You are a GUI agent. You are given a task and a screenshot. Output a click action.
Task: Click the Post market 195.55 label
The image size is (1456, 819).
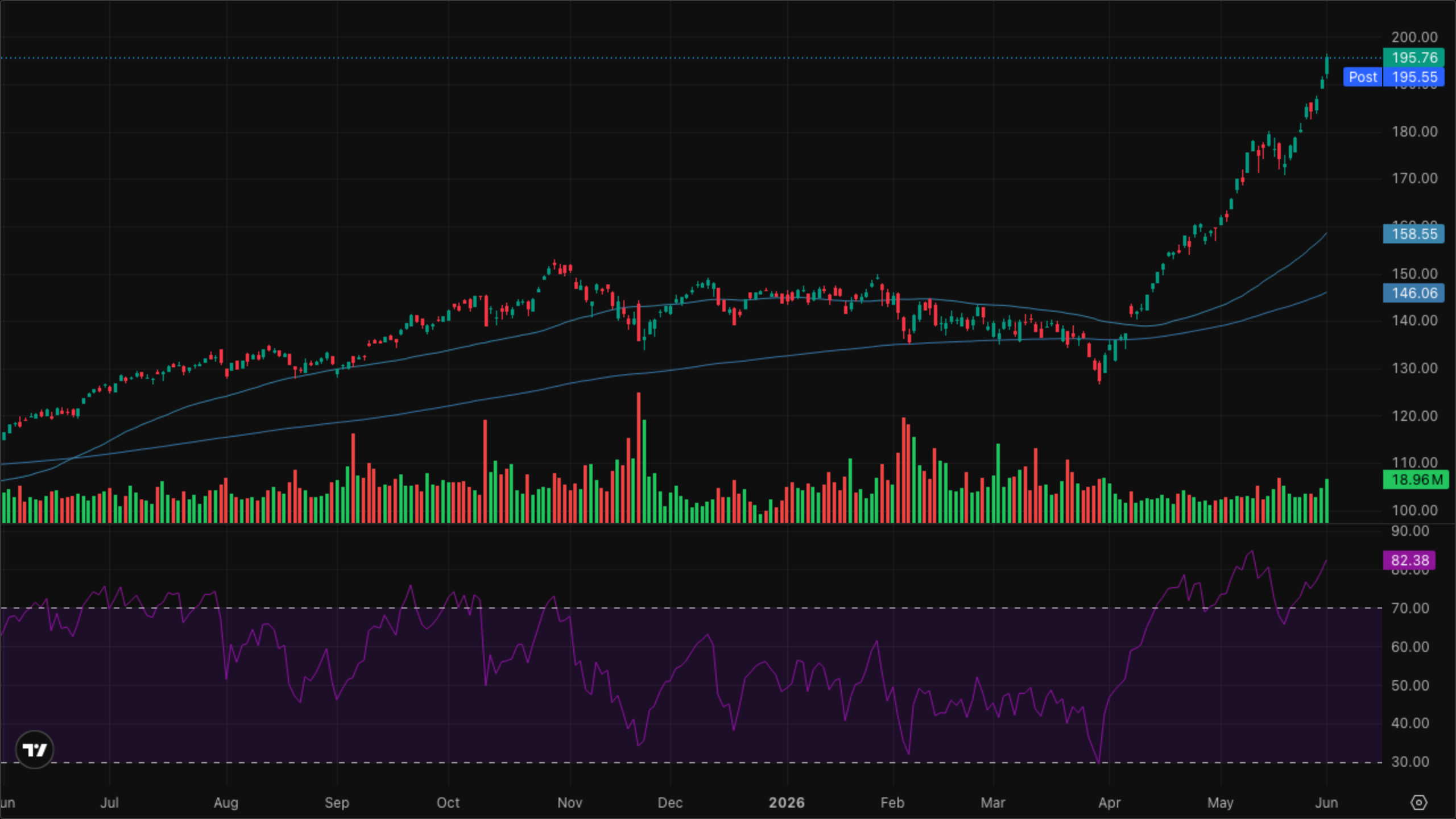pos(1393,77)
